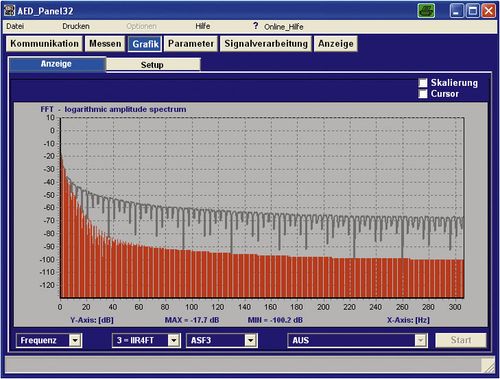Open the Parameter tab
The width and height of the screenshot is (500, 379).
[x=191, y=44]
